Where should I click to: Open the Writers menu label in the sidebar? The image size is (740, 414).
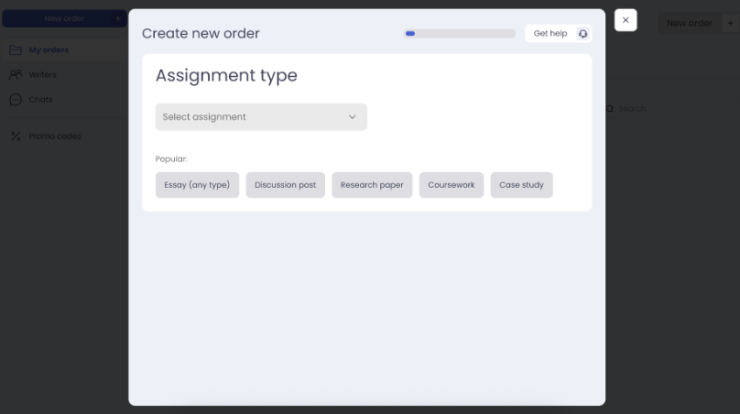(x=42, y=75)
